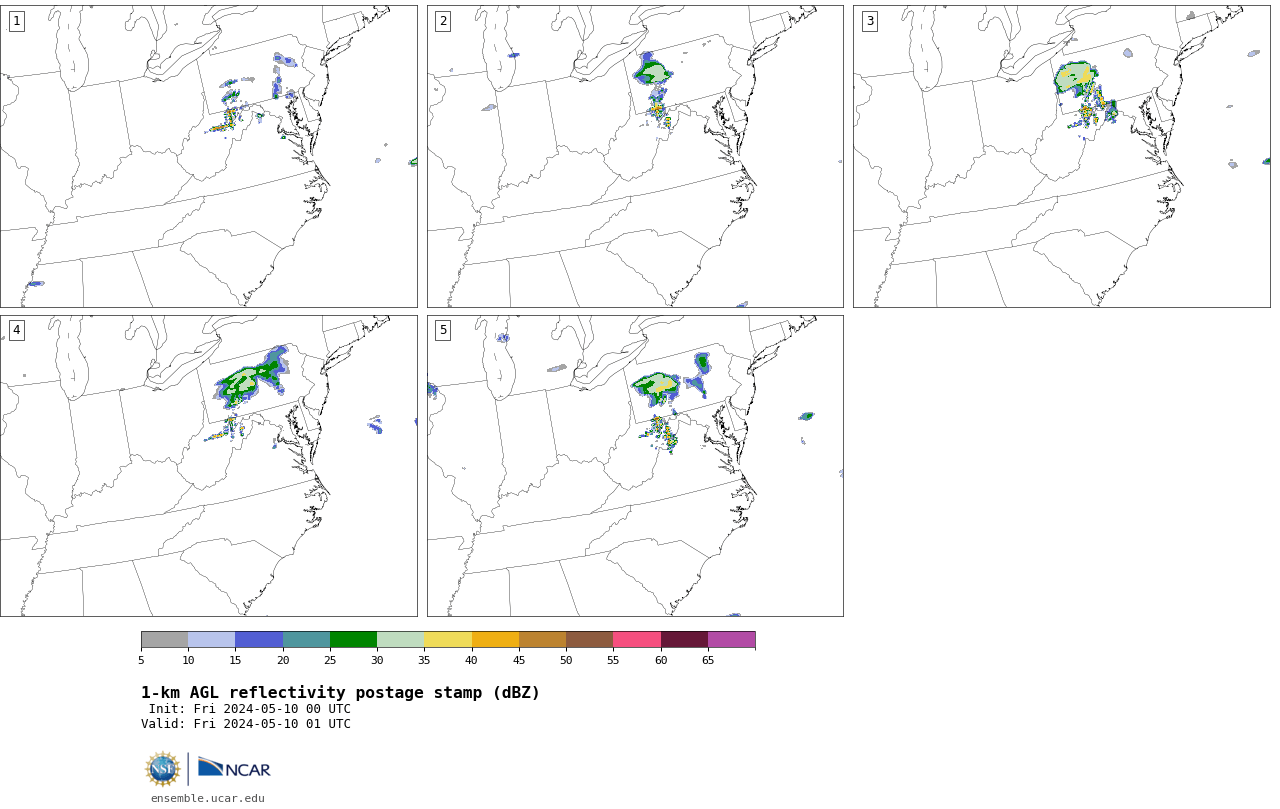Click the panel number 1 label box
The width and height of the screenshot is (1280, 809).
[16, 21]
